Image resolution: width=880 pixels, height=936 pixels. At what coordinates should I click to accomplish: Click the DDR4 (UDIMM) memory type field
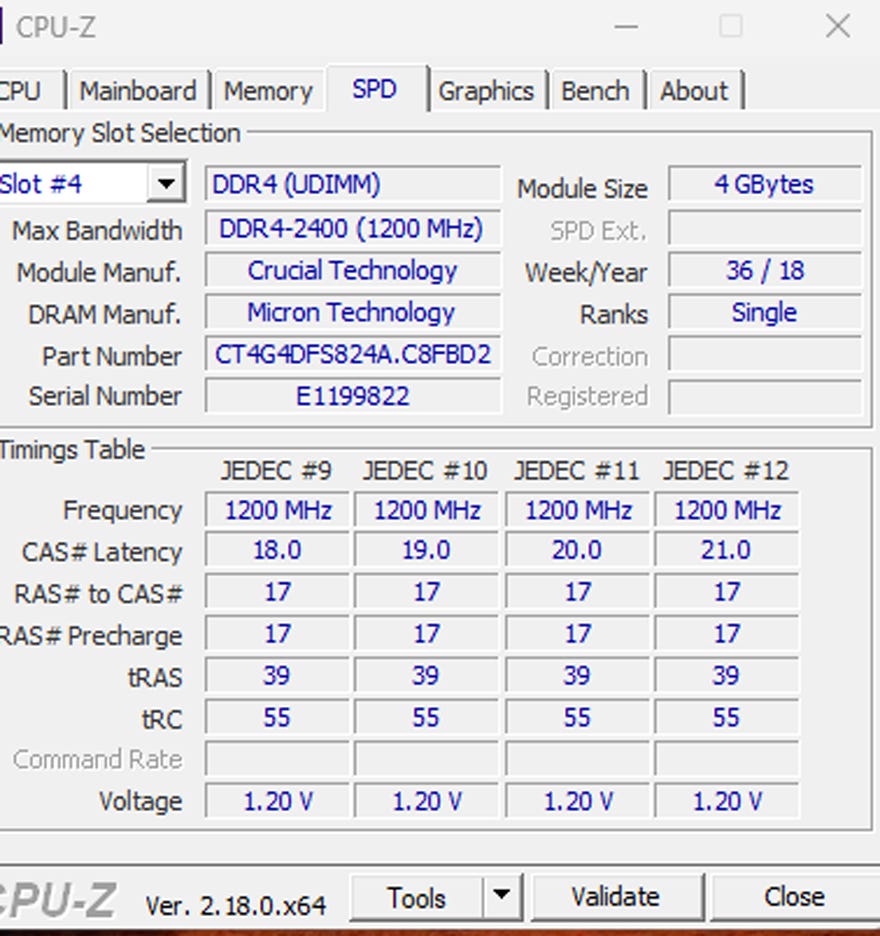tap(353, 184)
